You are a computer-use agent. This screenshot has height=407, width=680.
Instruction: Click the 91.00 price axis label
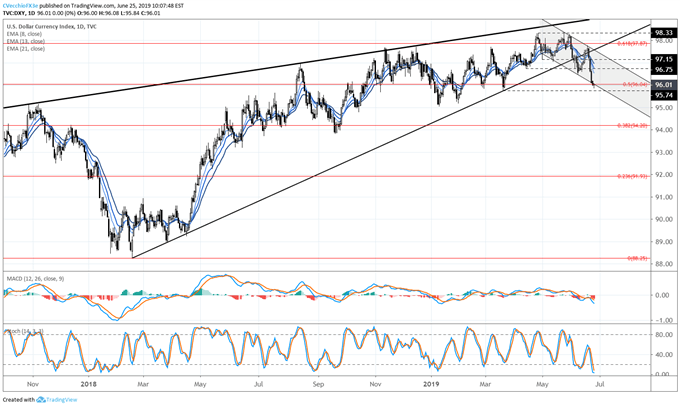click(x=664, y=197)
